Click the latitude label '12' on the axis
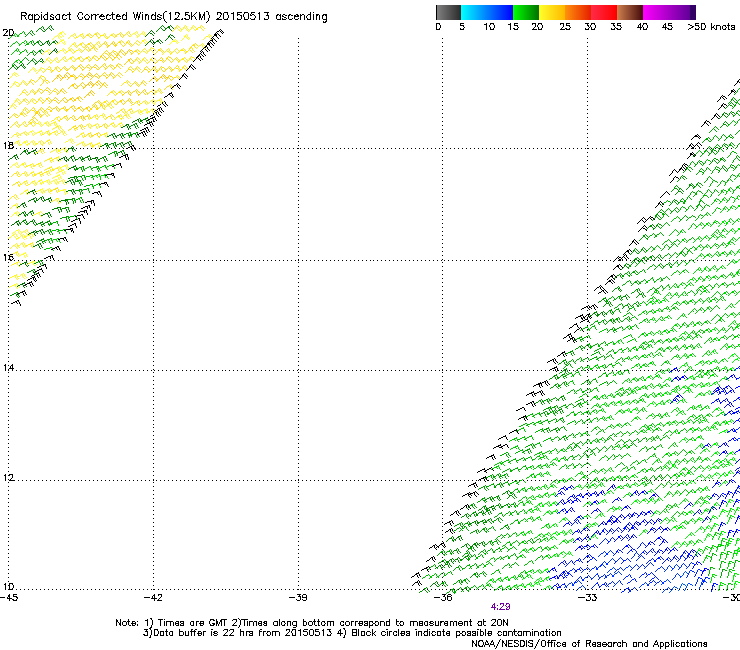The height and width of the screenshot is (650, 740). (8, 478)
